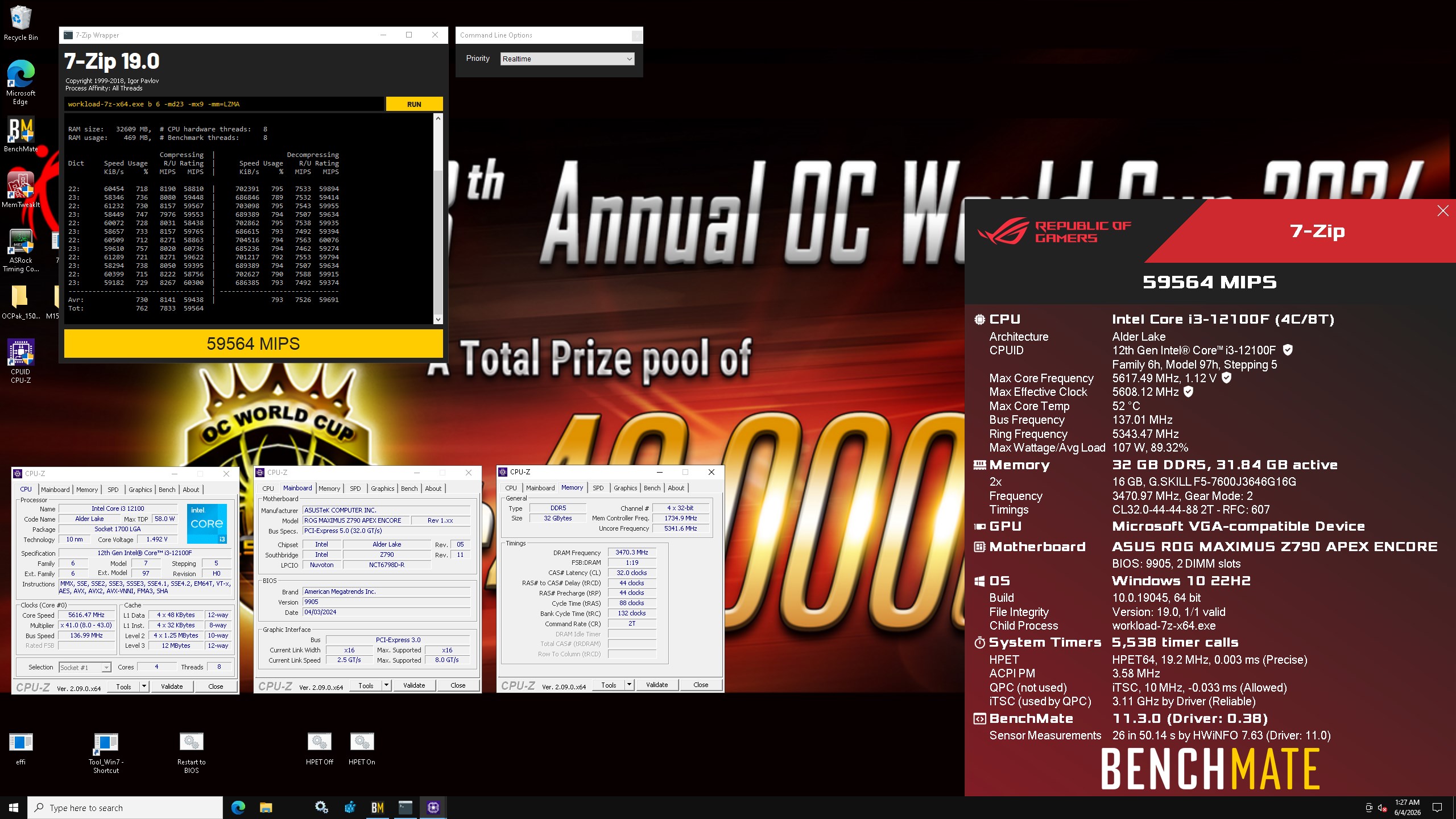
Task: Open the Windows Start menu
Action: (14, 808)
